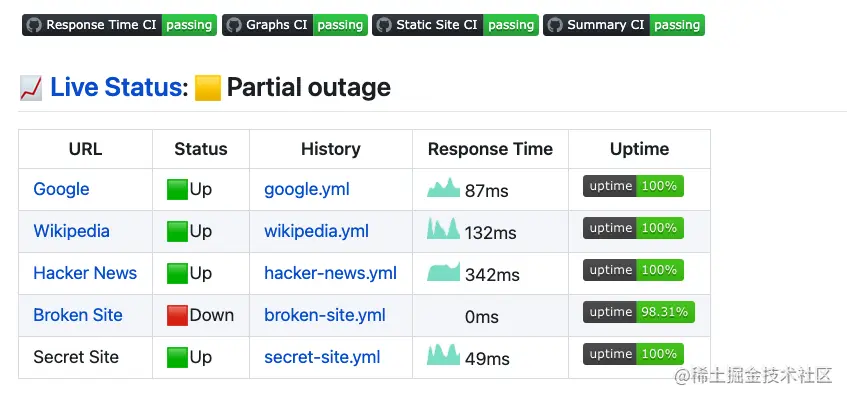Click the Graphs CI passing badge
Image resolution: width=847 pixels, height=400 pixels.
[x=295, y=25]
